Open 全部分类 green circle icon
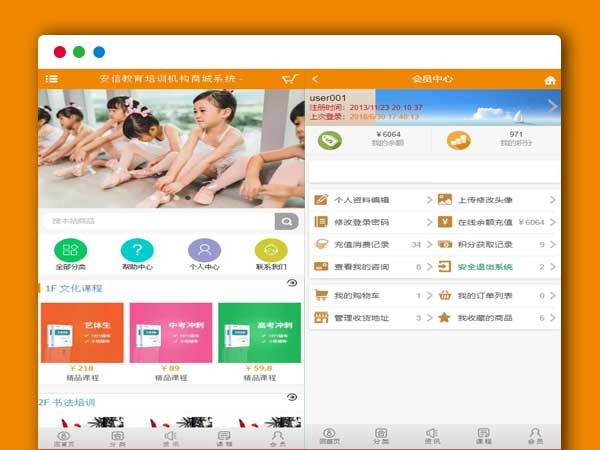This screenshot has height=450, width=600. 71,250
